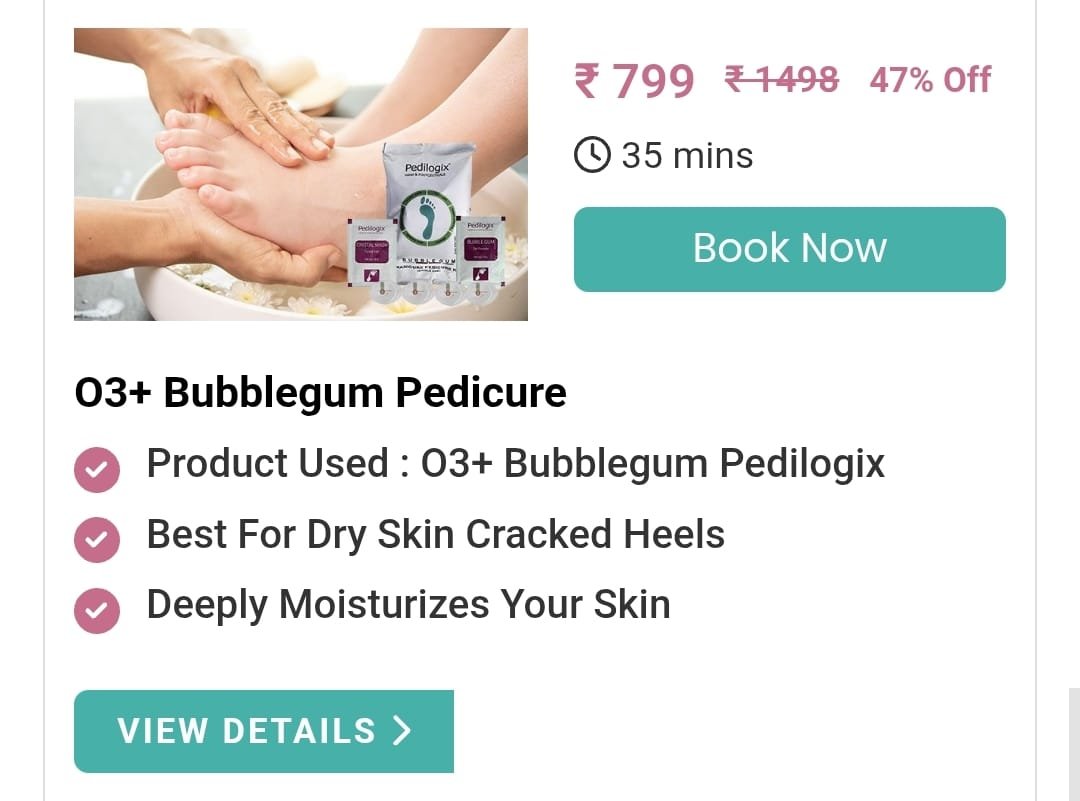This screenshot has width=1080, height=801.
Task: Open View Details for Bubblegum Pedicure
Action: [264, 731]
